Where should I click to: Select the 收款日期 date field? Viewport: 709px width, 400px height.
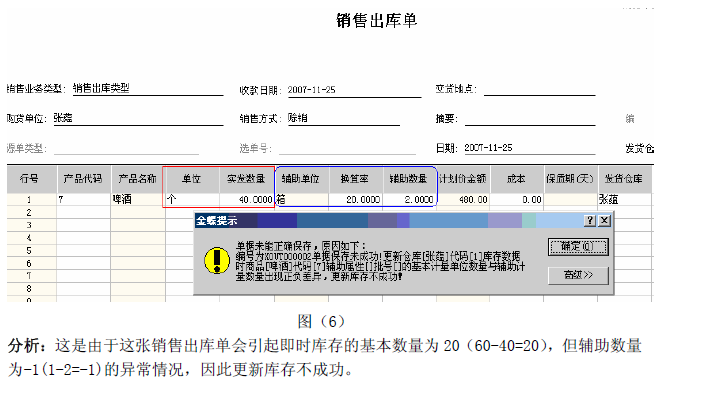tap(342, 88)
